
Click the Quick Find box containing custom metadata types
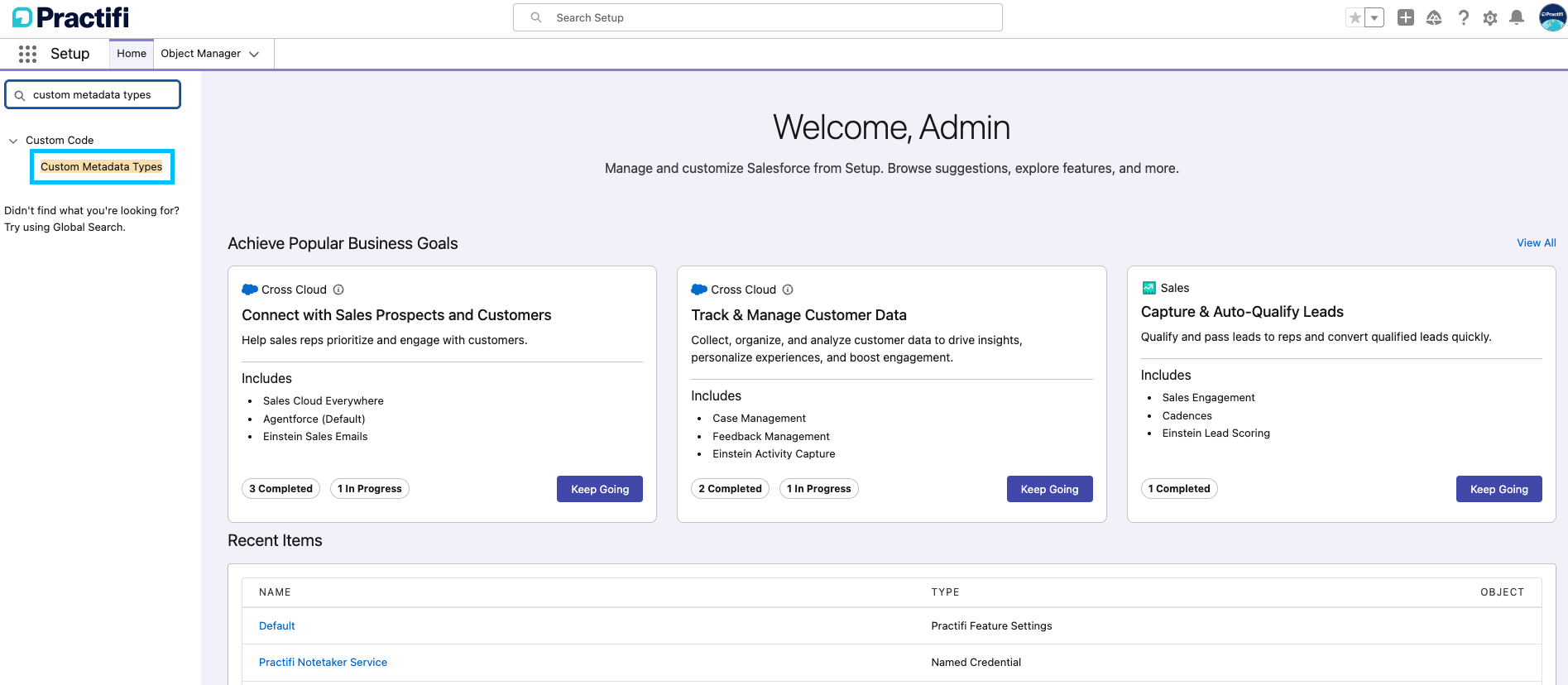click(93, 94)
